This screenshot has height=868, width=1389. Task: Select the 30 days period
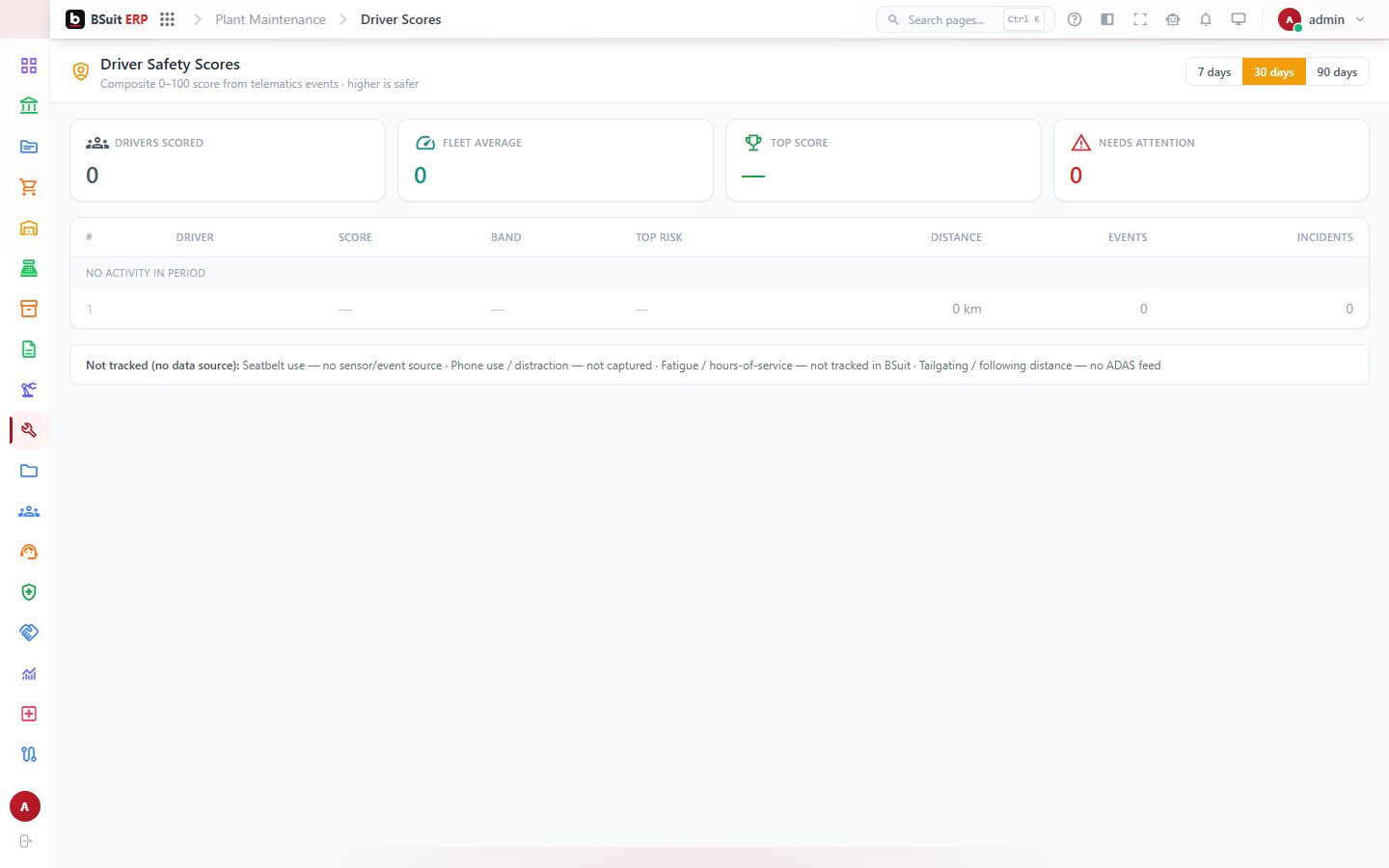[x=1274, y=72]
